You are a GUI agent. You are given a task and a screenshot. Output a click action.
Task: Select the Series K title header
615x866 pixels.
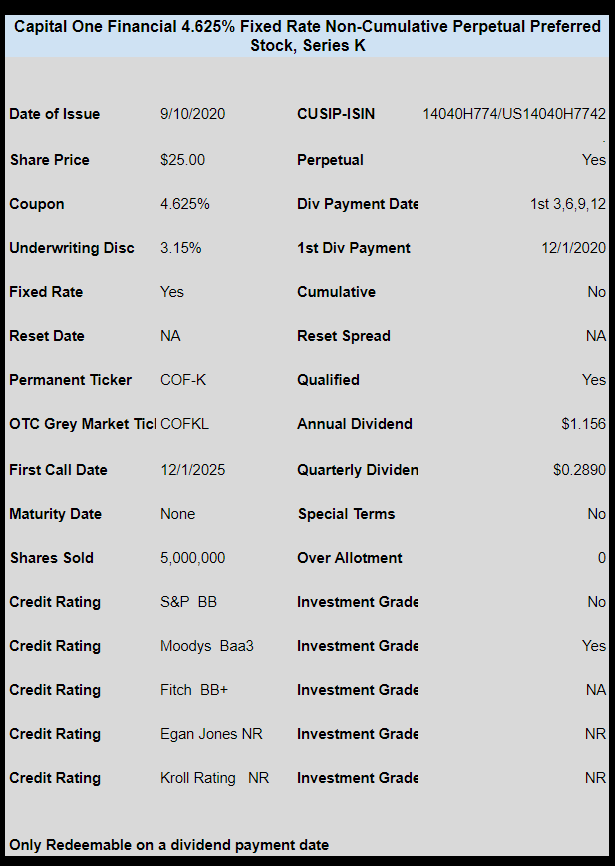click(x=307, y=36)
